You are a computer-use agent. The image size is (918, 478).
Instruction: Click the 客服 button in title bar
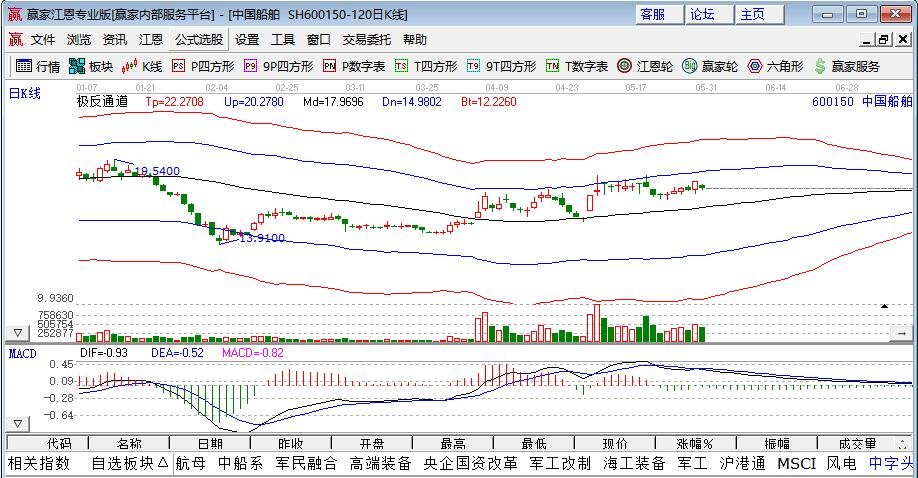click(x=652, y=14)
